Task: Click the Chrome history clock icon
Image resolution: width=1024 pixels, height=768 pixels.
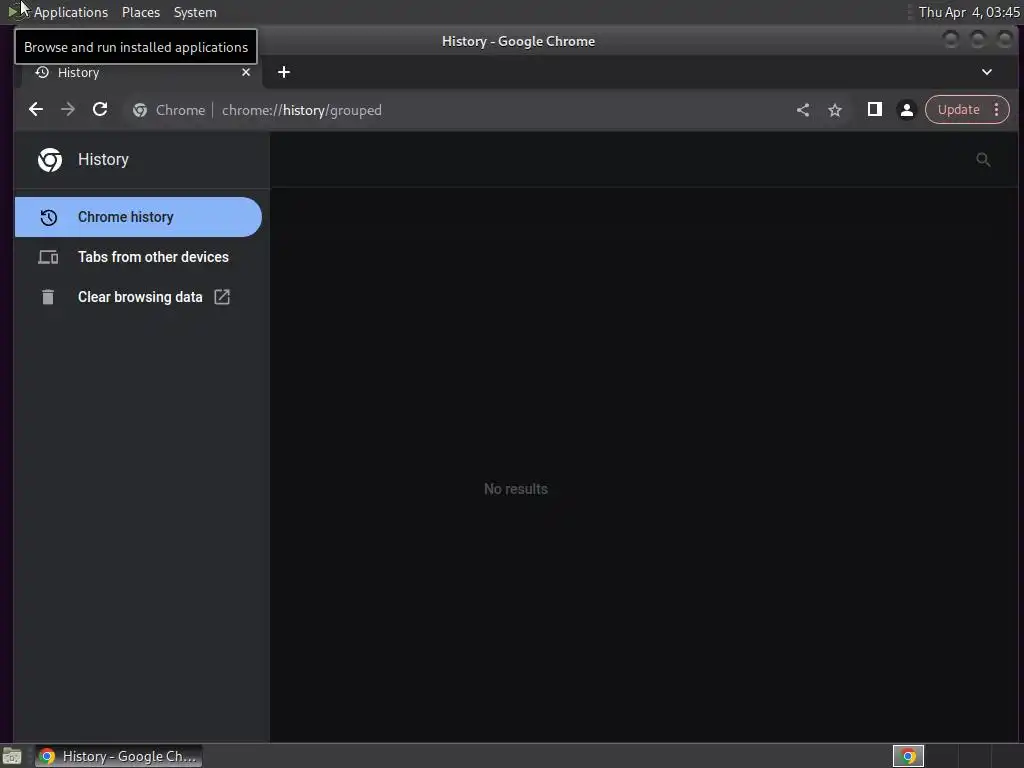Action: (48, 217)
